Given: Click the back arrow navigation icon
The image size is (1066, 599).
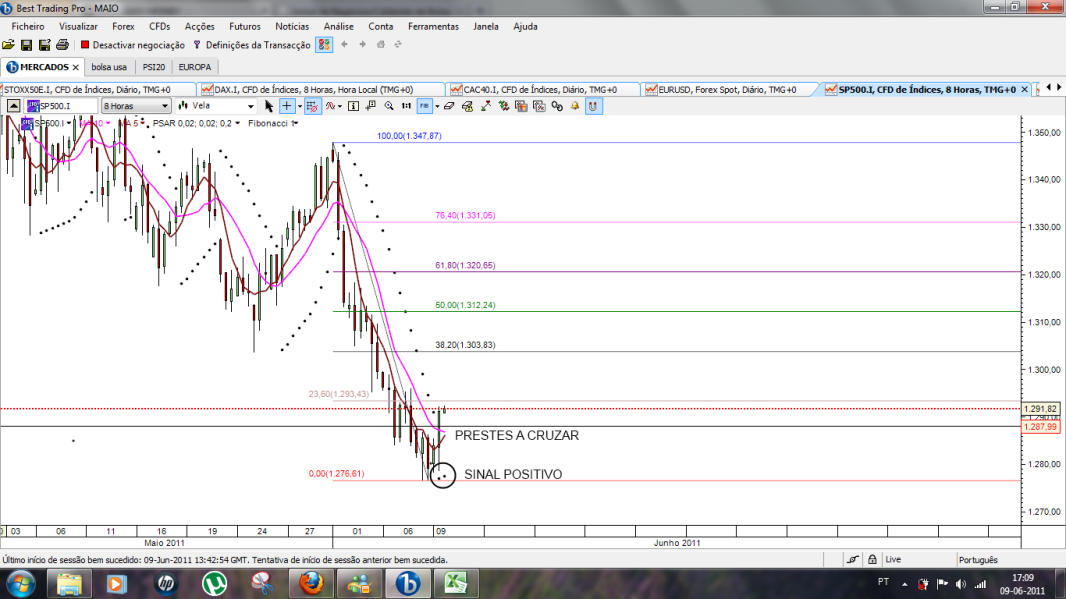Looking at the screenshot, I should pos(345,44).
